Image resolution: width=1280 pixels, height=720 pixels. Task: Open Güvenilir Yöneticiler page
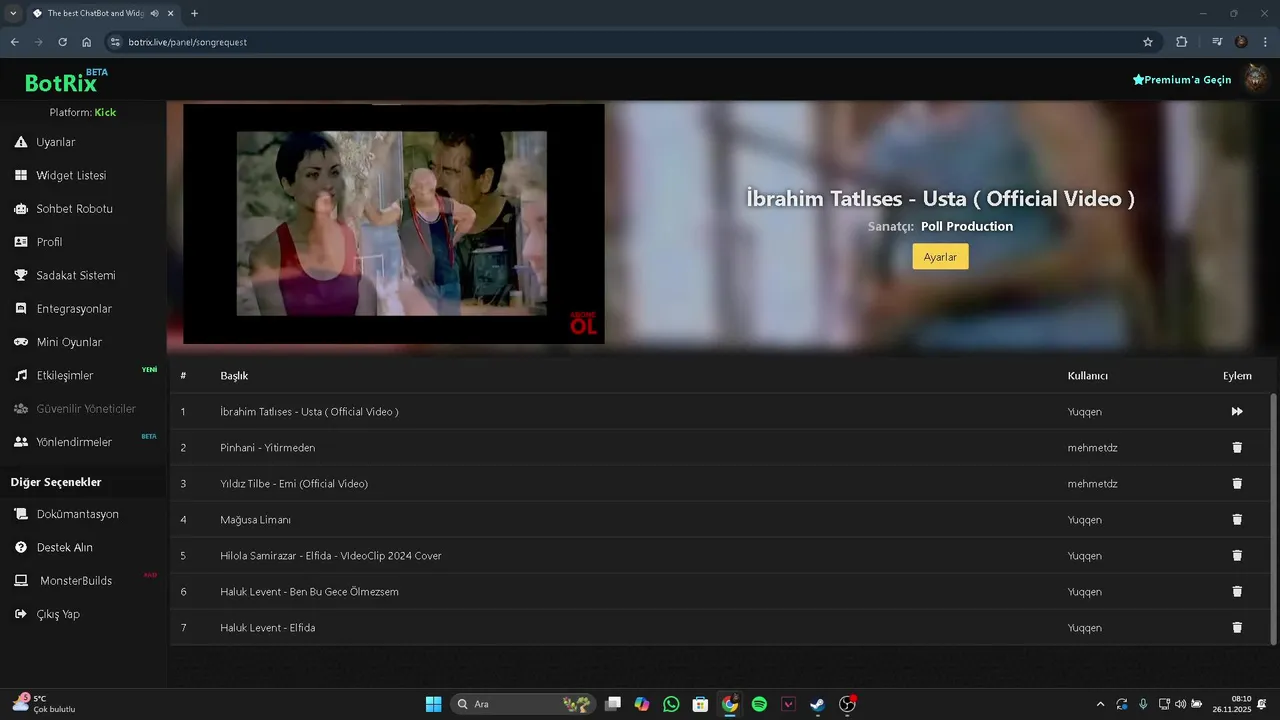[x=86, y=409]
